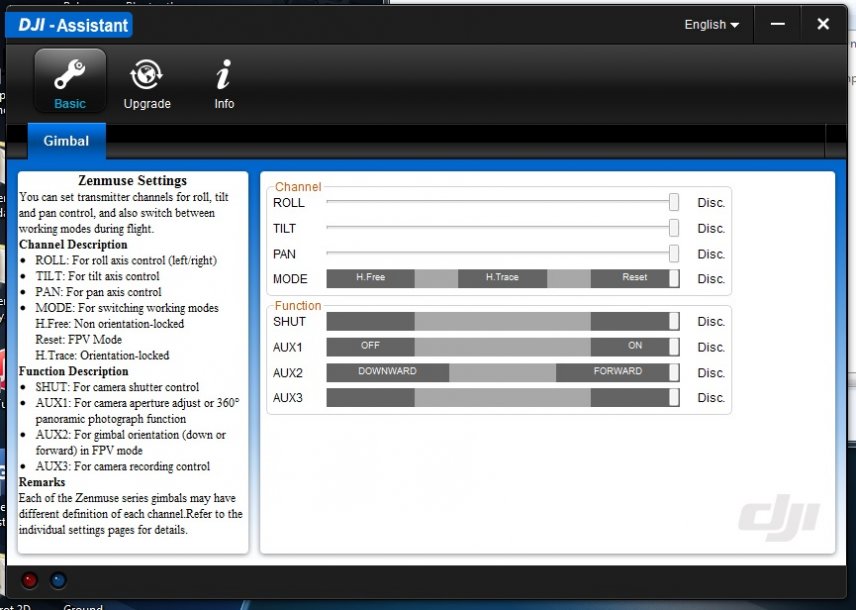Click the TILT row Disc. status
The image size is (856, 610).
pyautogui.click(x=711, y=228)
